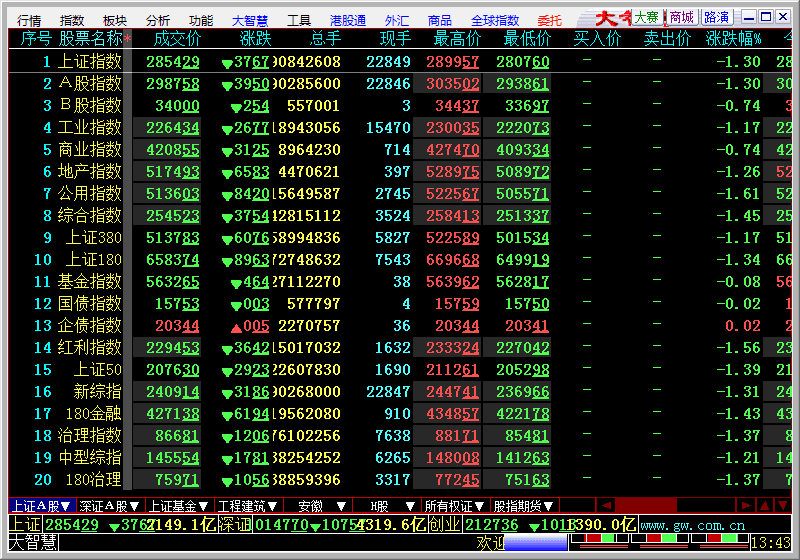This screenshot has height=560, width=800.
Task: Open the 工具 menu
Action: [298, 20]
